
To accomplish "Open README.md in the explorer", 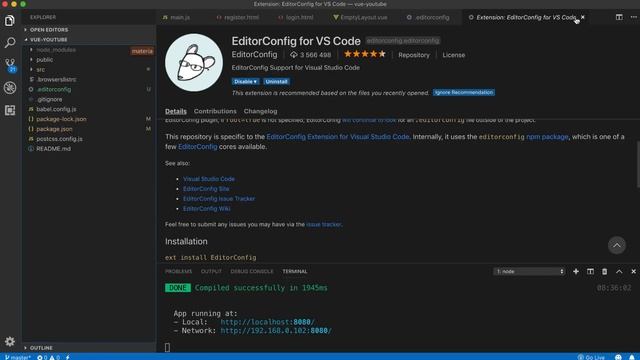I will pyautogui.click(x=53, y=149).
